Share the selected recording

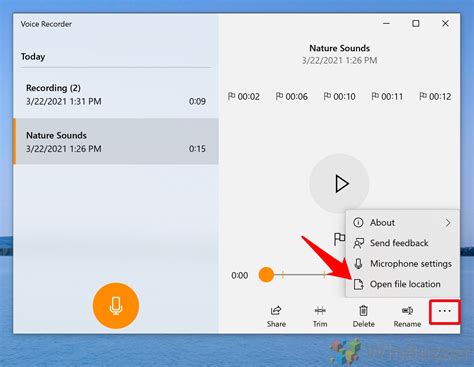point(276,316)
